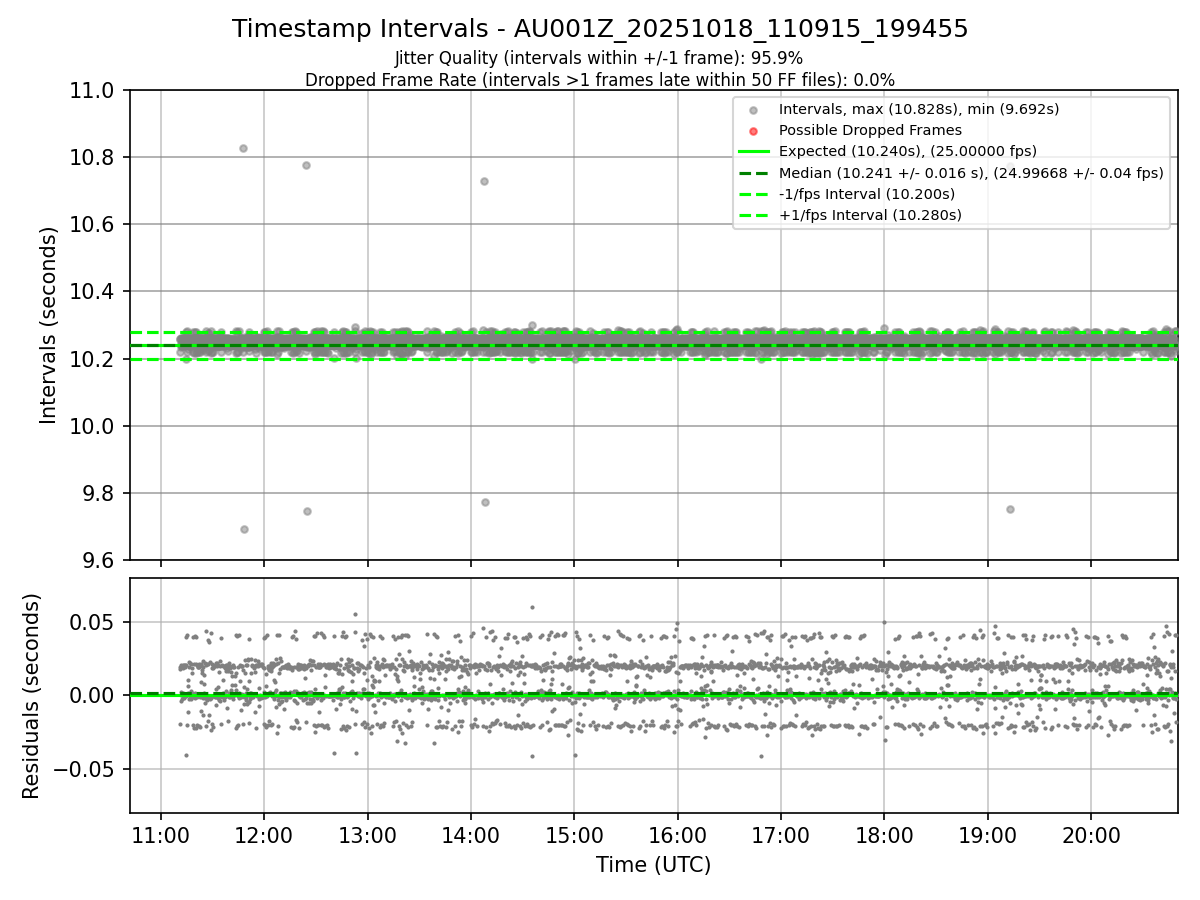Click the red Possible Dropped Frames legend marker
This screenshot has width=1200, height=900.
[754, 130]
